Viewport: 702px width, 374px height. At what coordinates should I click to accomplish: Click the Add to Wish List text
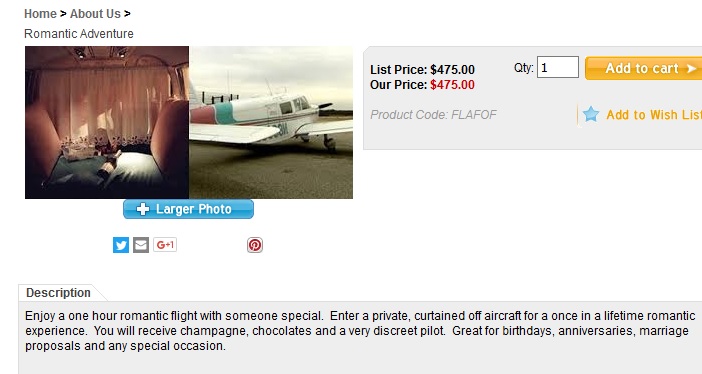tap(654, 115)
